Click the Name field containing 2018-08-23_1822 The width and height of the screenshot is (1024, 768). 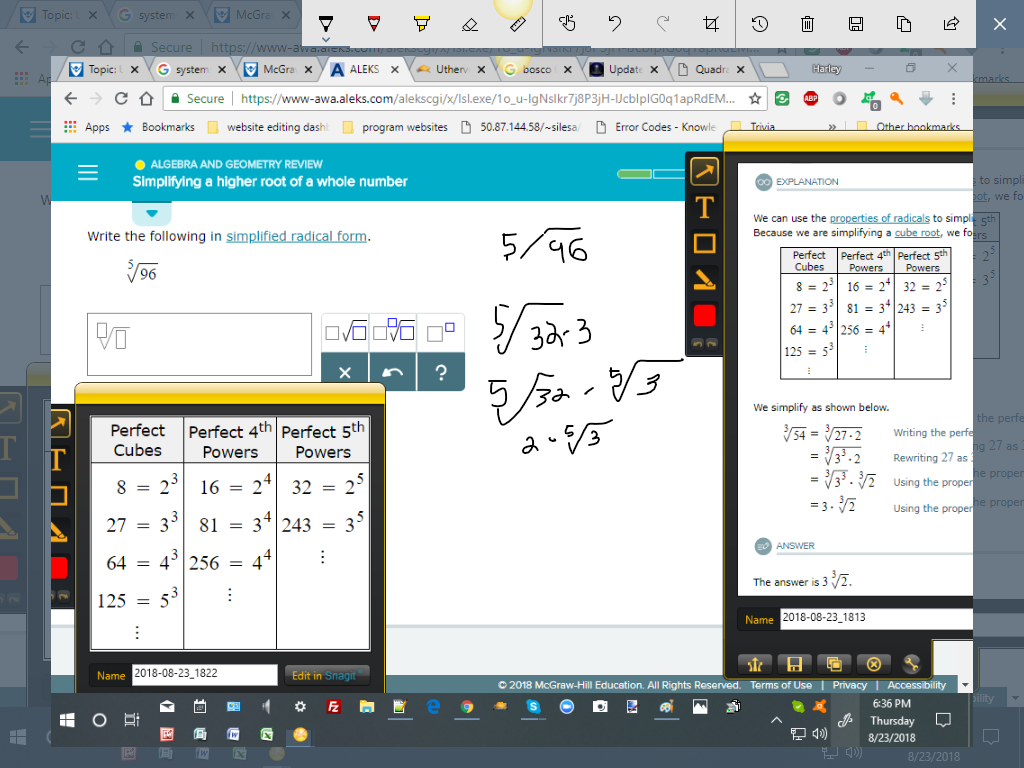coord(203,675)
